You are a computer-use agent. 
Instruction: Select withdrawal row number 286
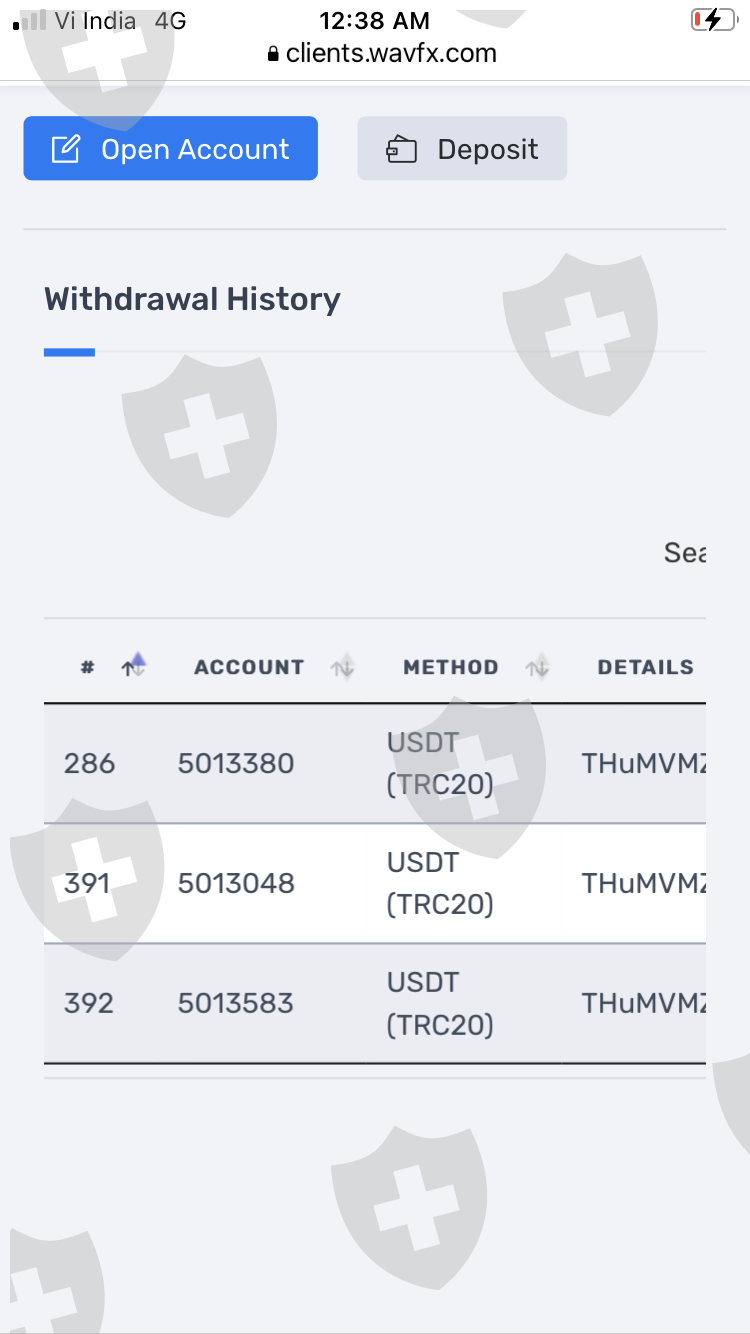pyautogui.click(x=89, y=764)
